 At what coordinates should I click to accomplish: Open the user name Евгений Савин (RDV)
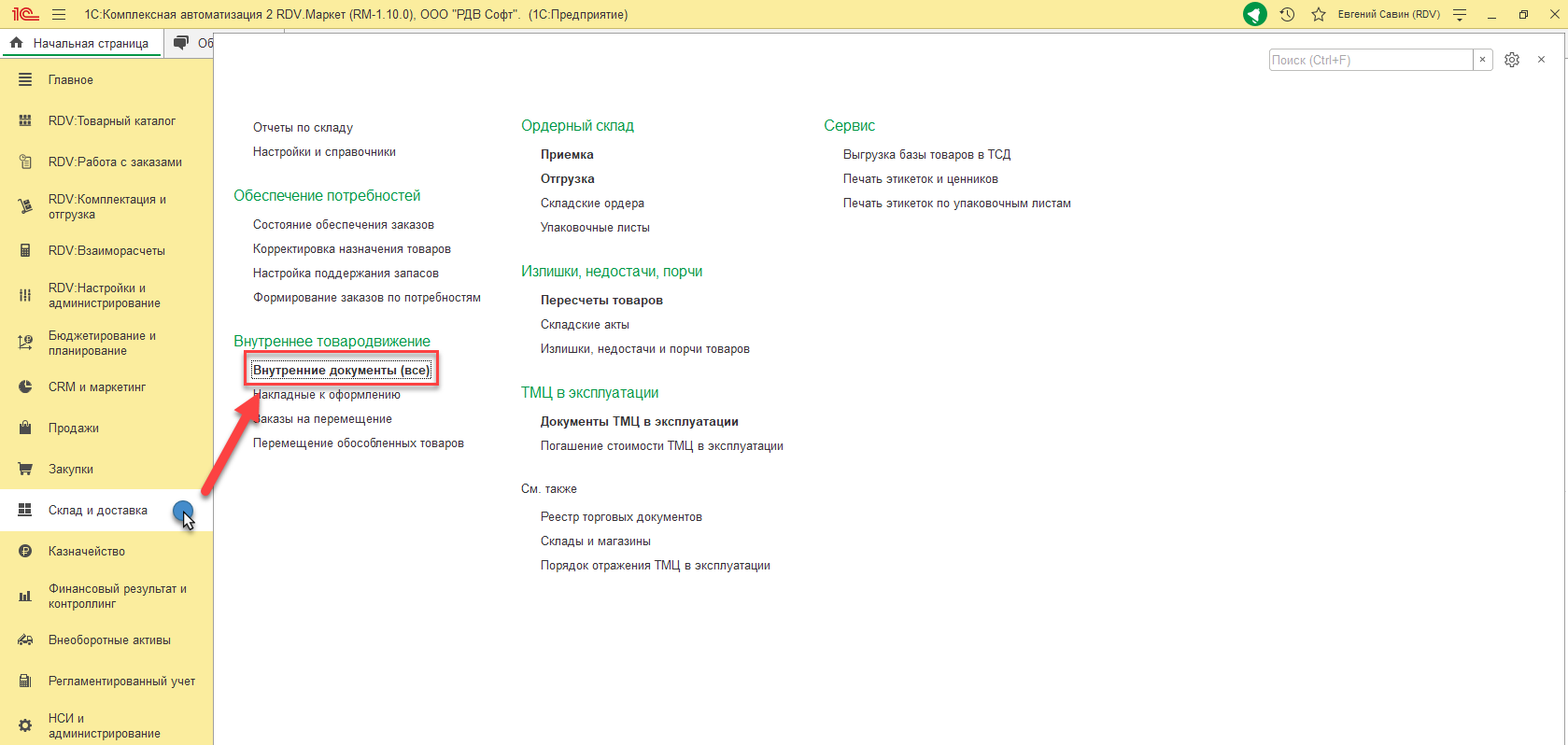(x=1389, y=15)
